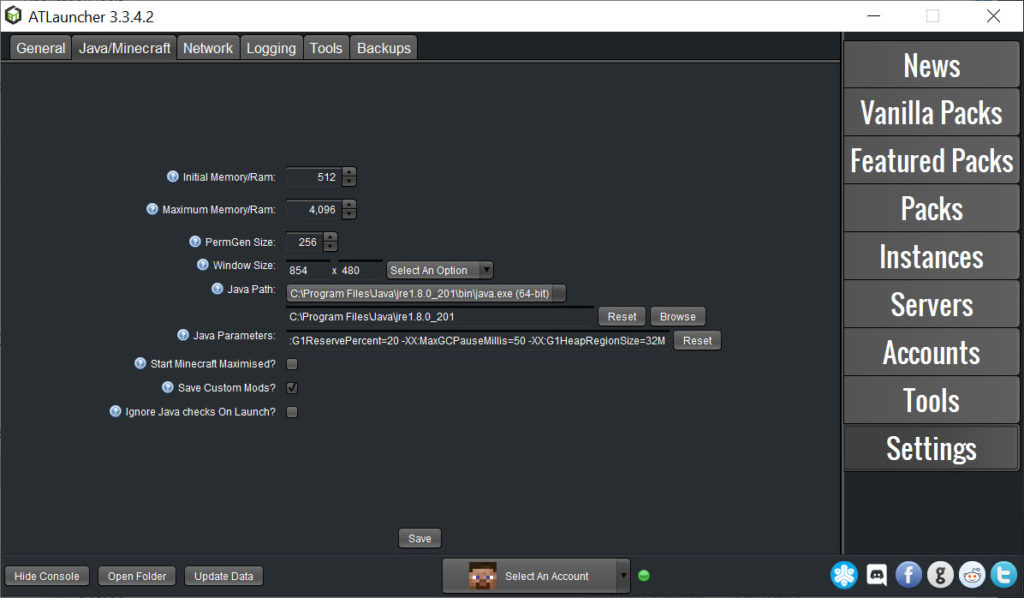Click the gray "g" social icon

pyautogui.click(x=940, y=575)
